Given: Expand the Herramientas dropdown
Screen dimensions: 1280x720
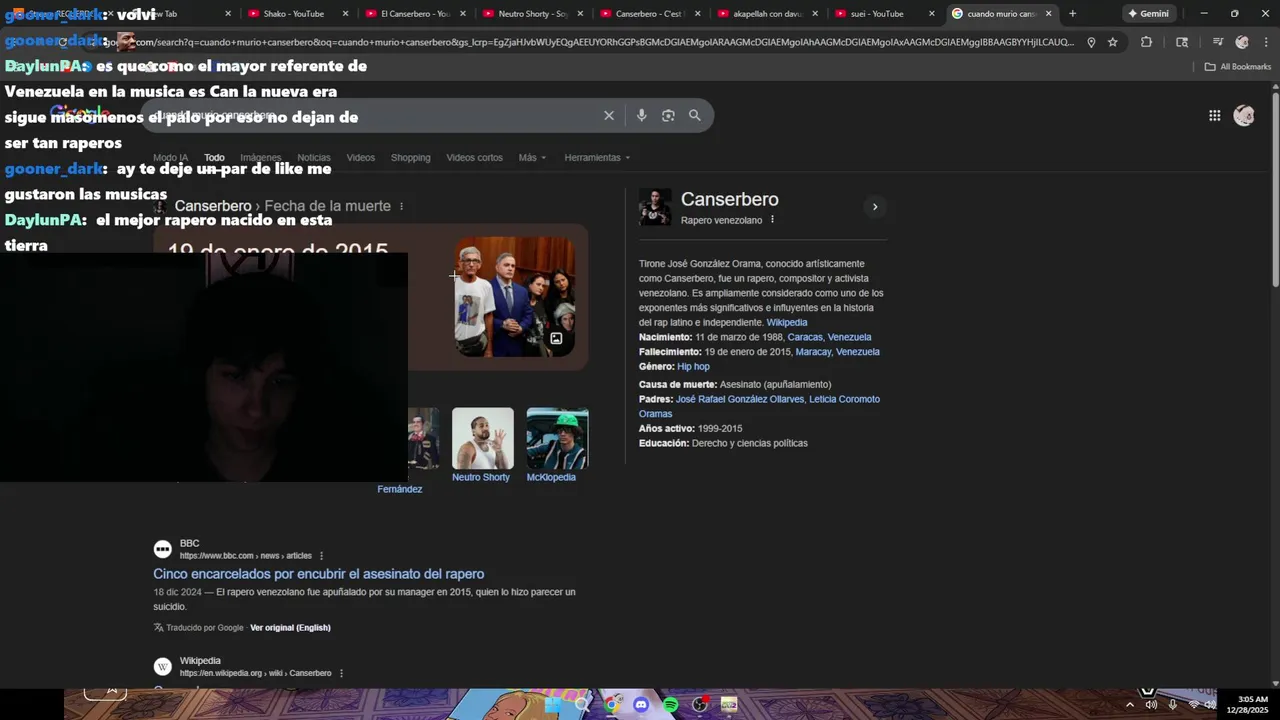Looking at the screenshot, I should click(597, 157).
